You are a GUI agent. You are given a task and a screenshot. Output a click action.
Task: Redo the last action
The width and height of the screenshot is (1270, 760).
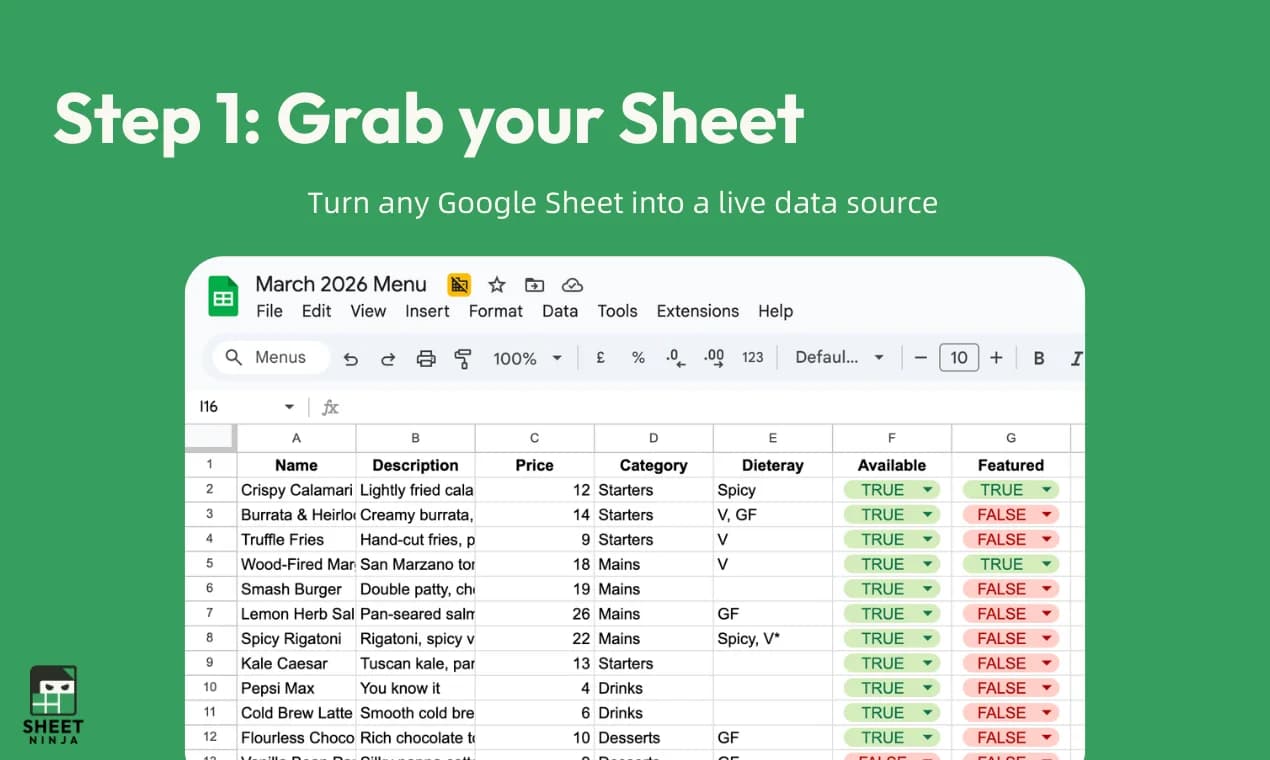(388, 357)
